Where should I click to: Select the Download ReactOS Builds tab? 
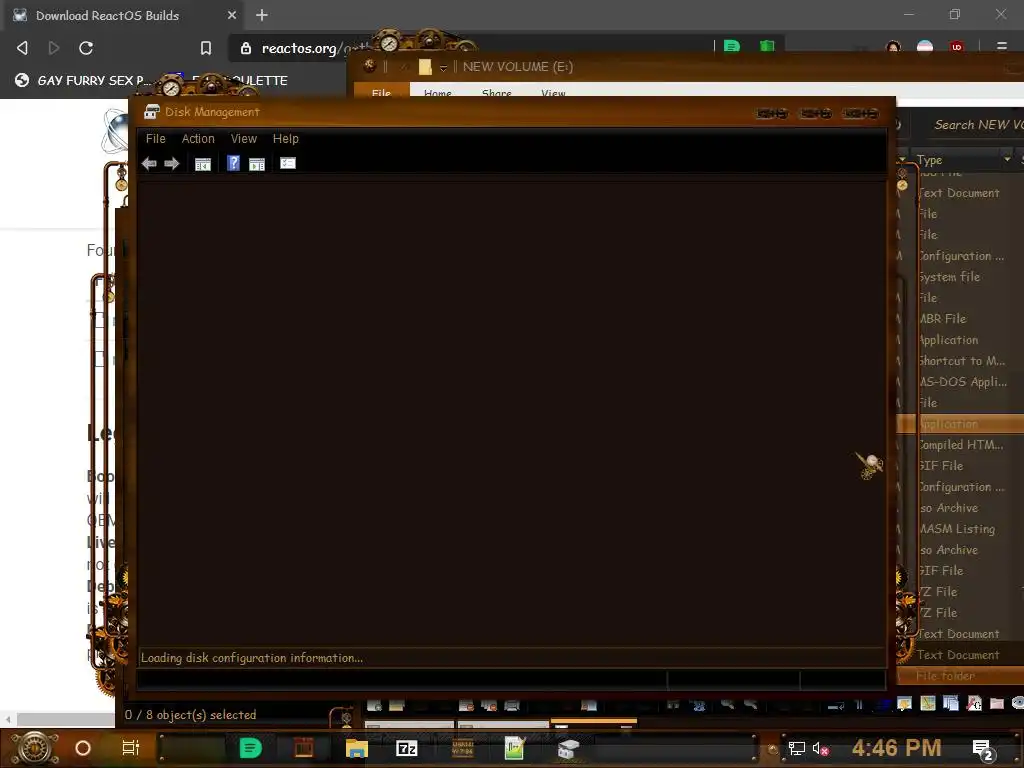tap(124, 15)
